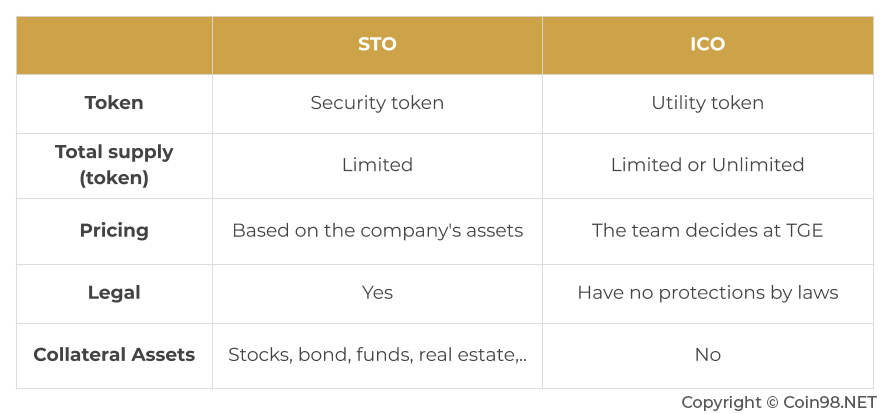This screenshot has height=414, width=888.
Task: Click the Total supply (token) label
Action: (114, 165)
